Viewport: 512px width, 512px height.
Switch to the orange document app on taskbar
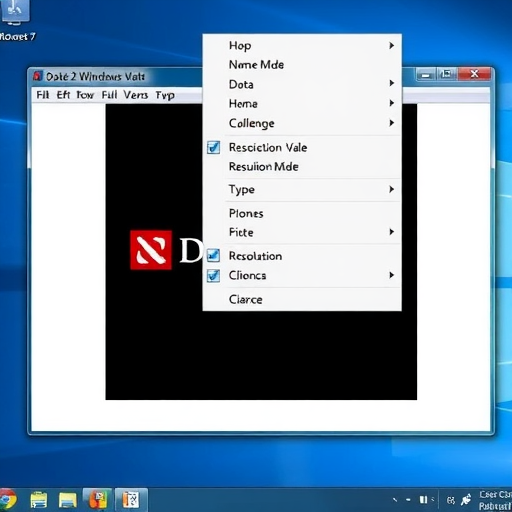[x=131, y=500]
